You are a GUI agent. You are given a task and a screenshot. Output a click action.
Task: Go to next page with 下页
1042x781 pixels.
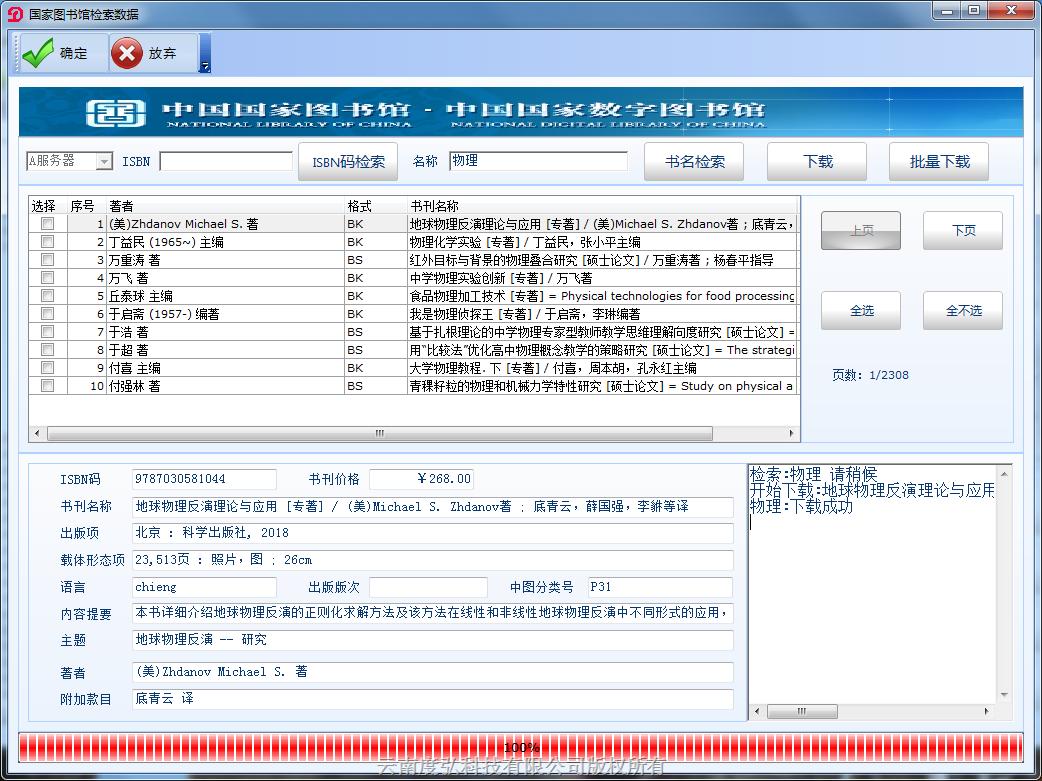(962, 231)
